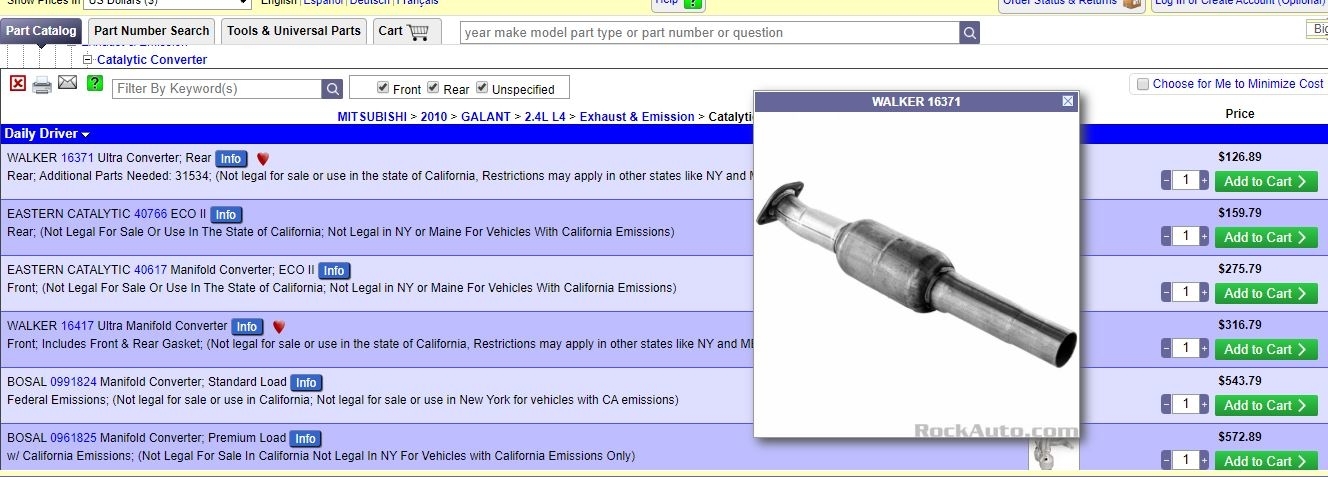The image size is (1328, 477).
Task: Add the $275.79 manifold converter to cart
Action: click(1266, 293)
